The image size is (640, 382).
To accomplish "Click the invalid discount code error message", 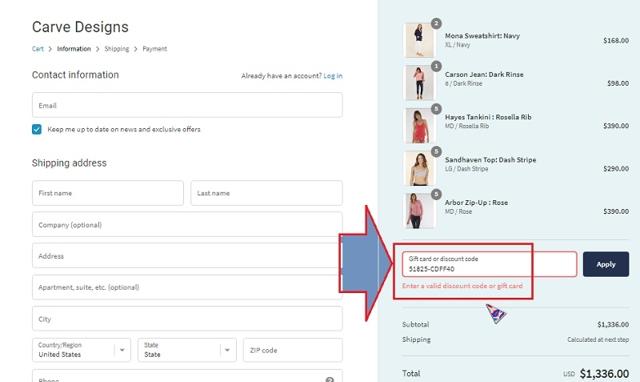I will coord(462,286).
